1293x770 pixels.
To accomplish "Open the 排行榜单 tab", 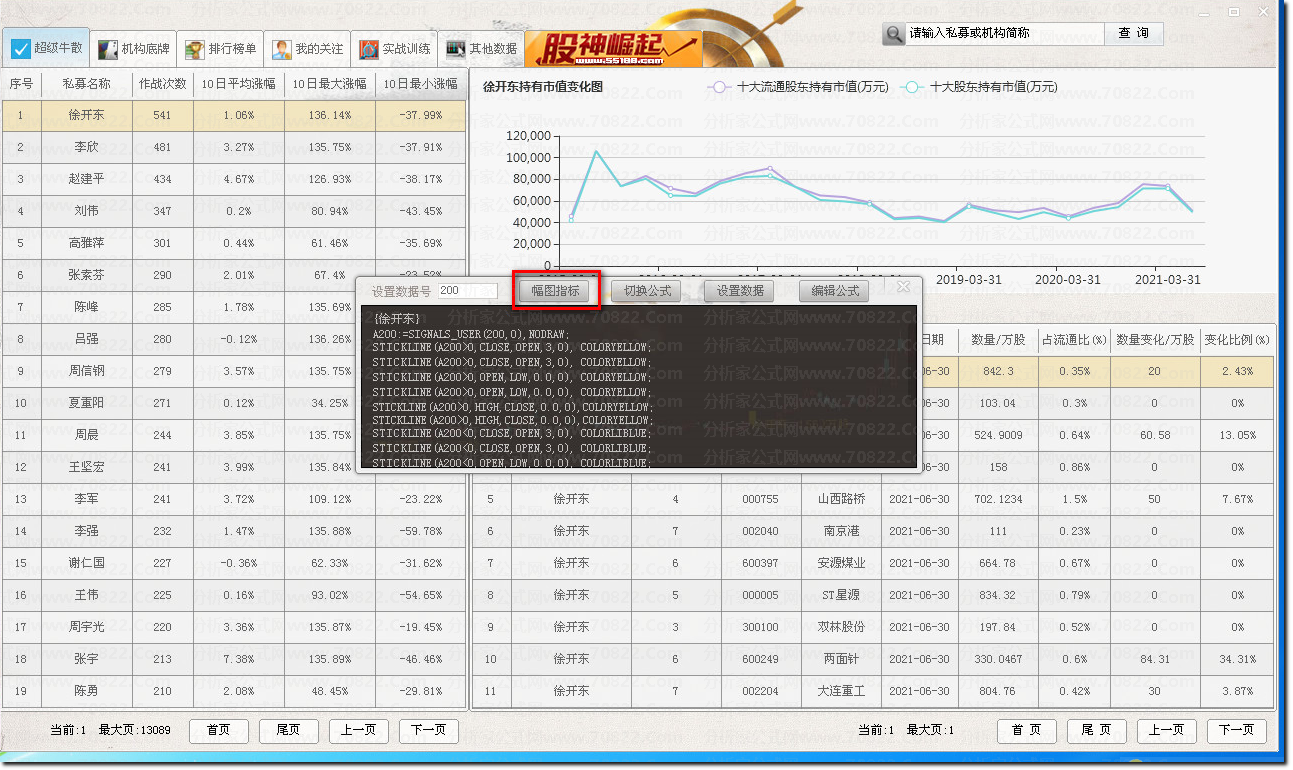I will (x=221, y=49).
